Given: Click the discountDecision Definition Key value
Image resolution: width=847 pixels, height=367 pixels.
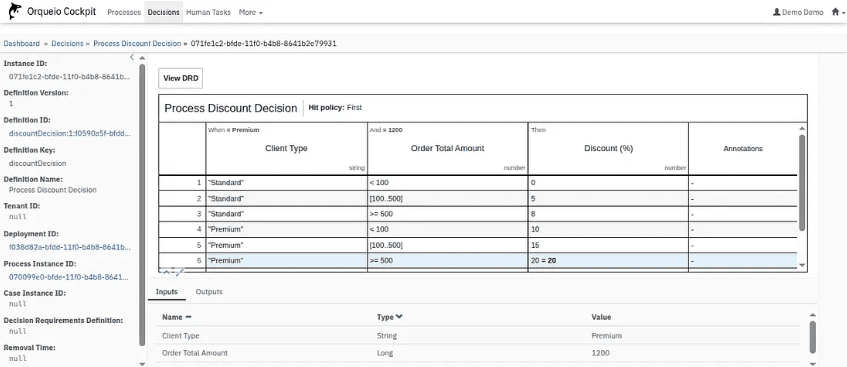Looking at the screenshot, I should click(x=38, y=163).
